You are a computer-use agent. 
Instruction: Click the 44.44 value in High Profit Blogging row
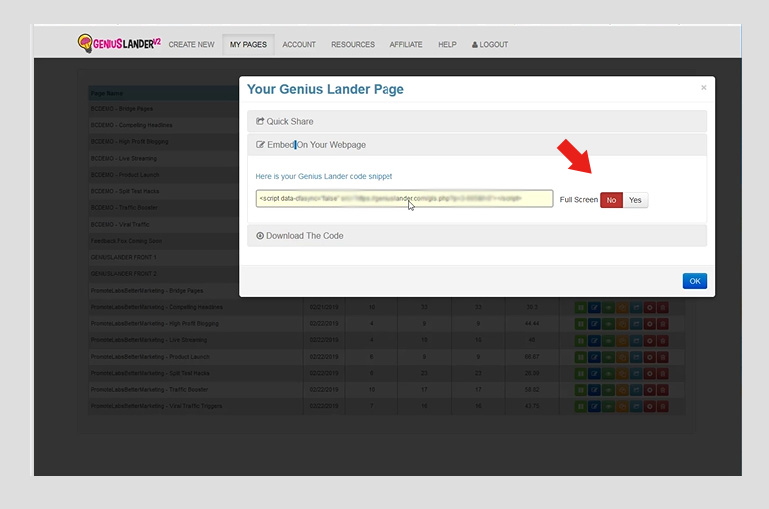(532, 324)
